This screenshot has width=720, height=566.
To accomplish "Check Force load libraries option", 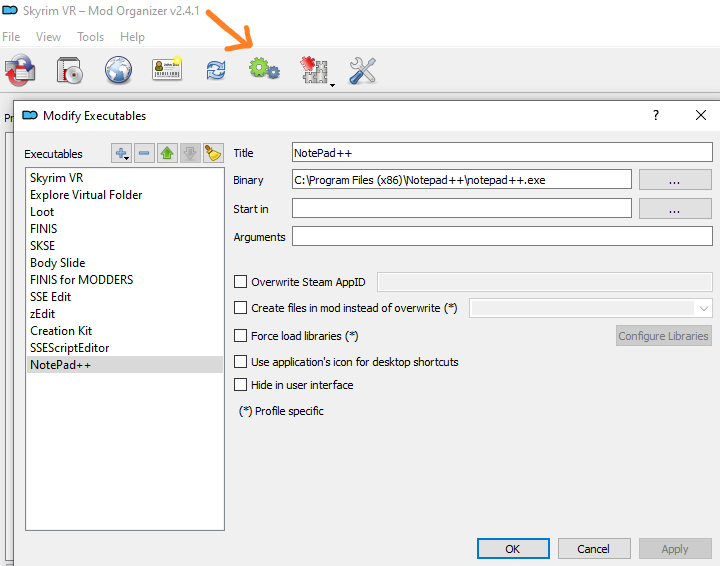I will click(241, 336).
